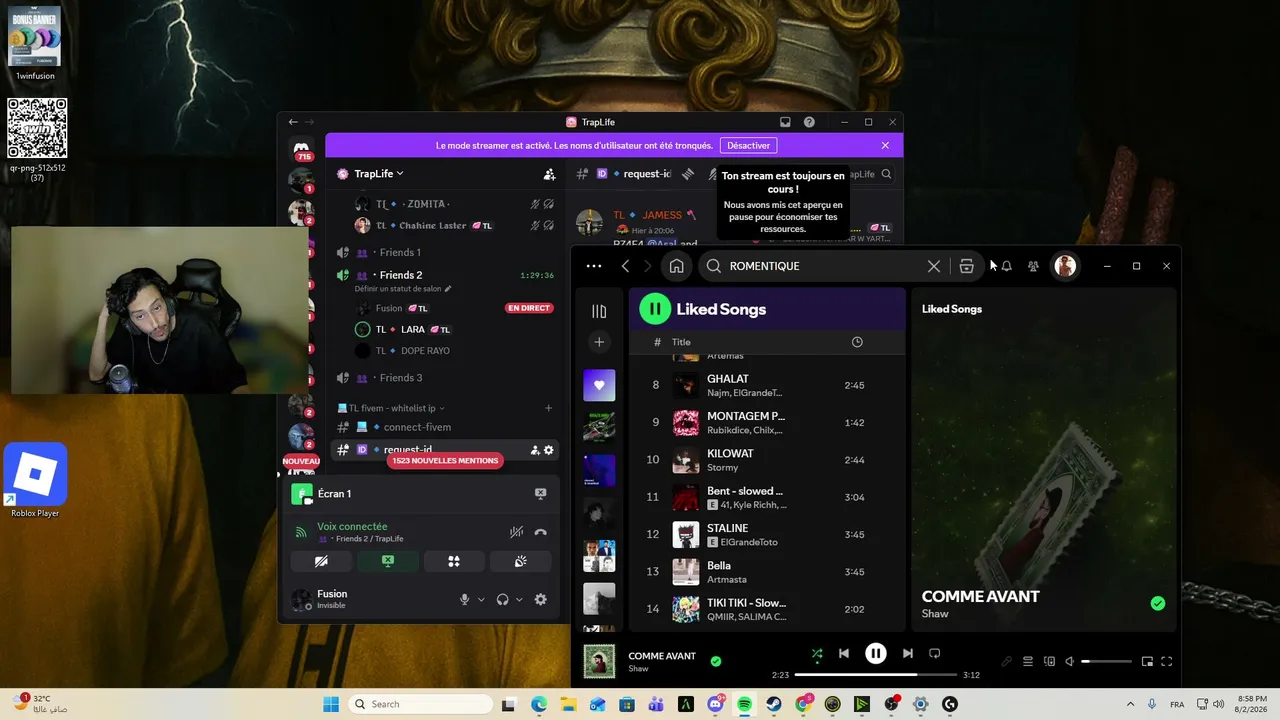Toggle repeat mode in Spotify

point(935,654)
